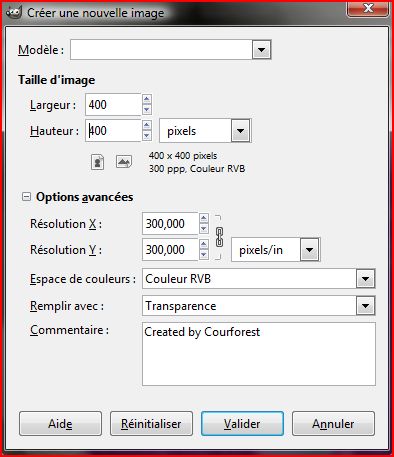Screen dimensions: 394x457
Task: Open the Modèle template dropdown
Action: (261, 50)
